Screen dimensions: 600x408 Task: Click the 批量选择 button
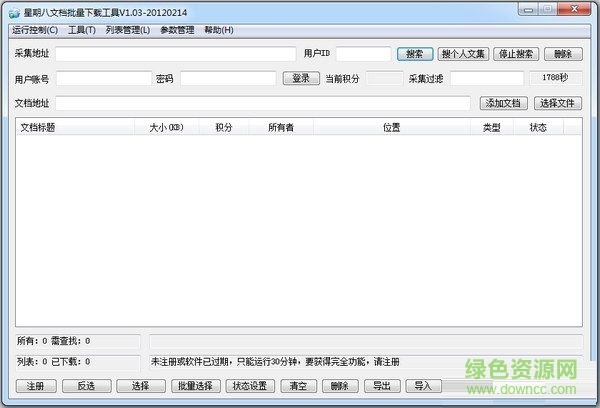196,386
